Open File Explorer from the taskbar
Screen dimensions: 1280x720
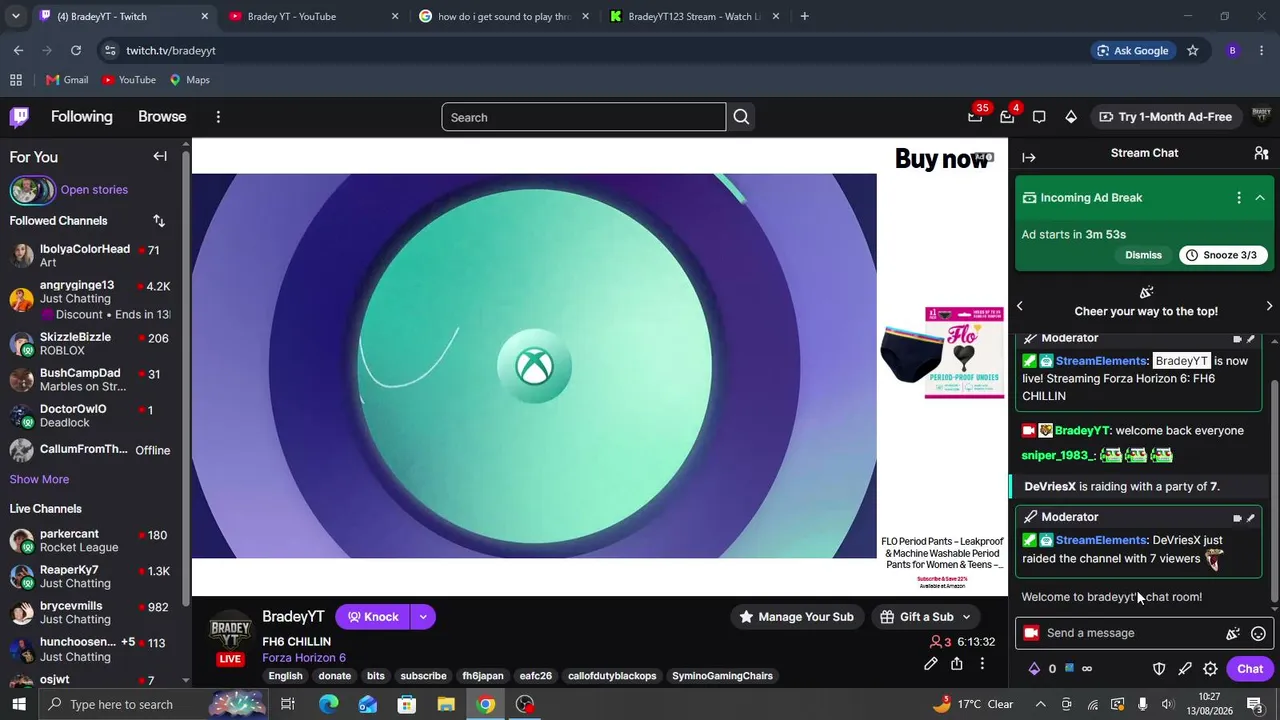pyautogui.click(x=446, y=704)
